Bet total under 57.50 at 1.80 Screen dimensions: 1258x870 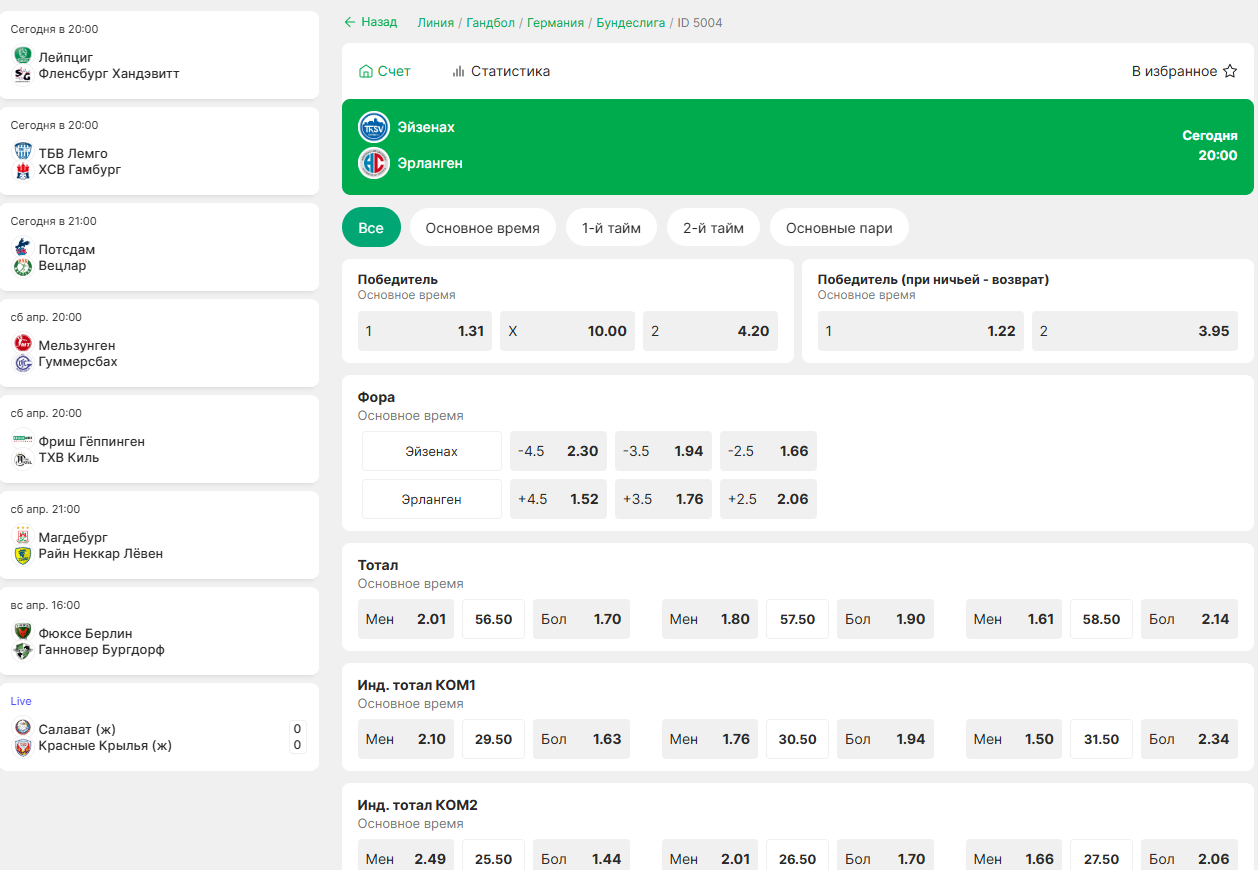tap(710, 619)
